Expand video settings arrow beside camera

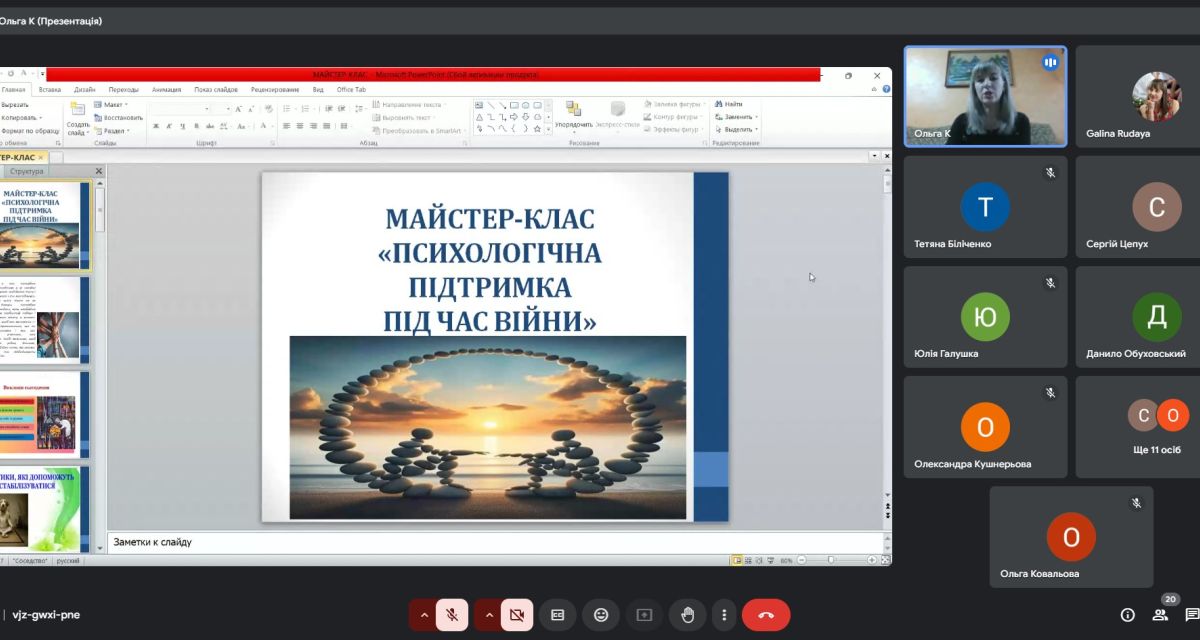coord(489,615)
